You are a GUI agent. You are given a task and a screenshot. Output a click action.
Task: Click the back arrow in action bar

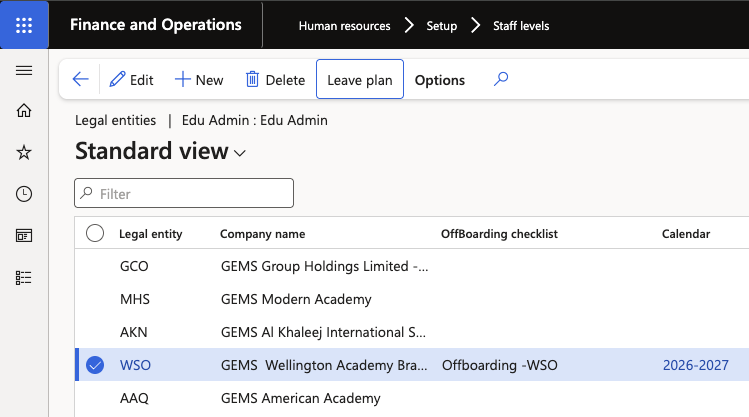(80, 79)
